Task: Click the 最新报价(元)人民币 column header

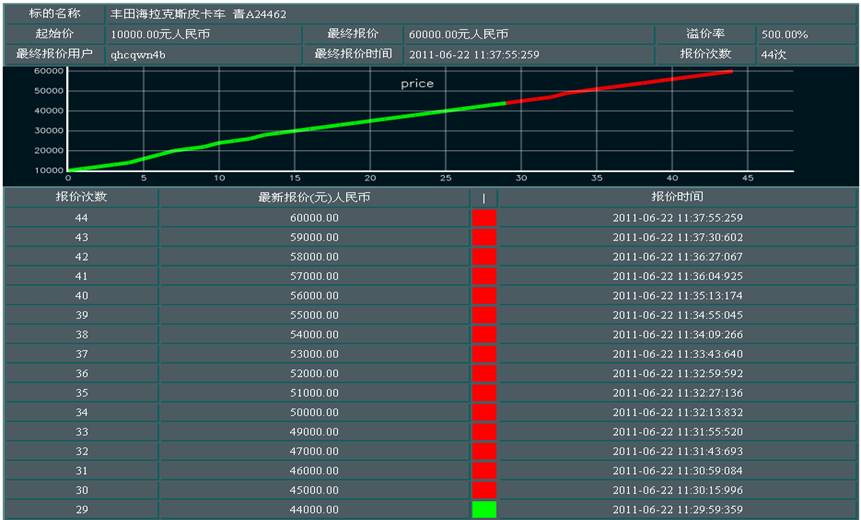Action: [x=314, y=198]
